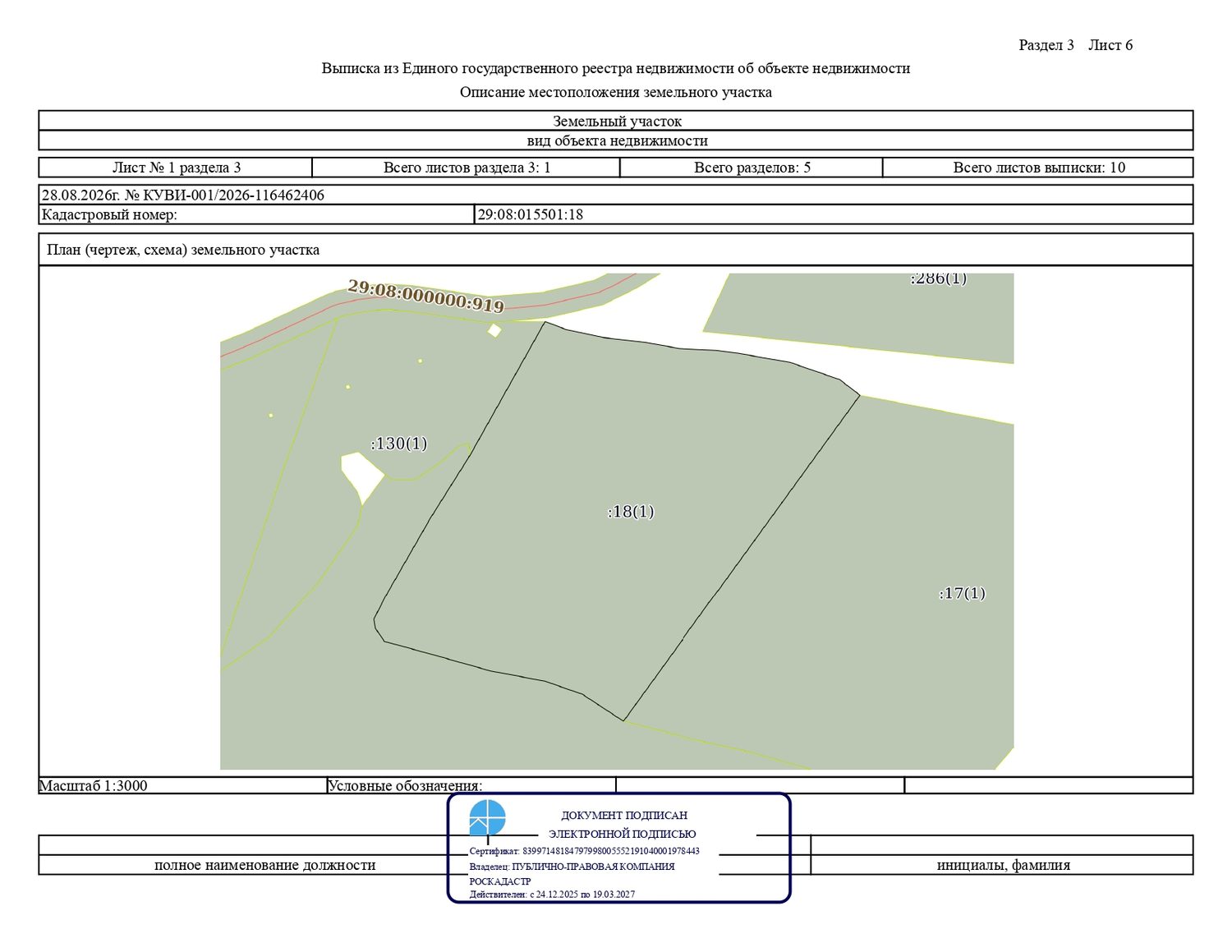This screenshot has height=952, width=1232.
Task: Click the 'Действителен:' validity dates line
Action: 552,895
